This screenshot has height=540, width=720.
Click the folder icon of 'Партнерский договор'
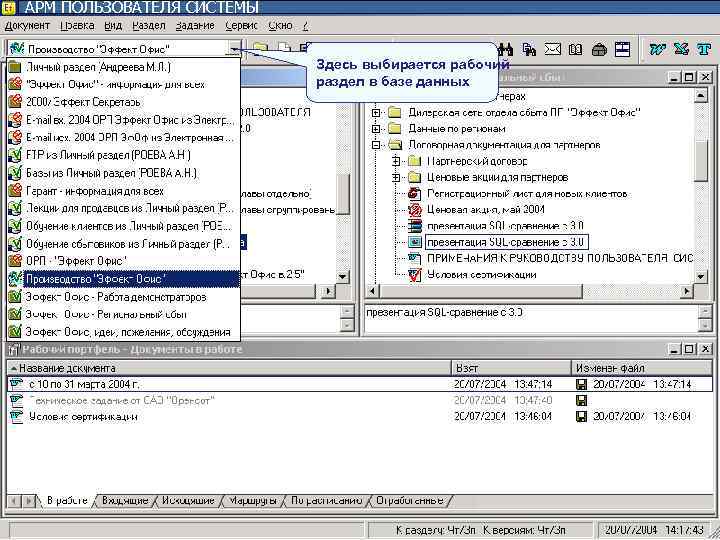tap(414, 161)
